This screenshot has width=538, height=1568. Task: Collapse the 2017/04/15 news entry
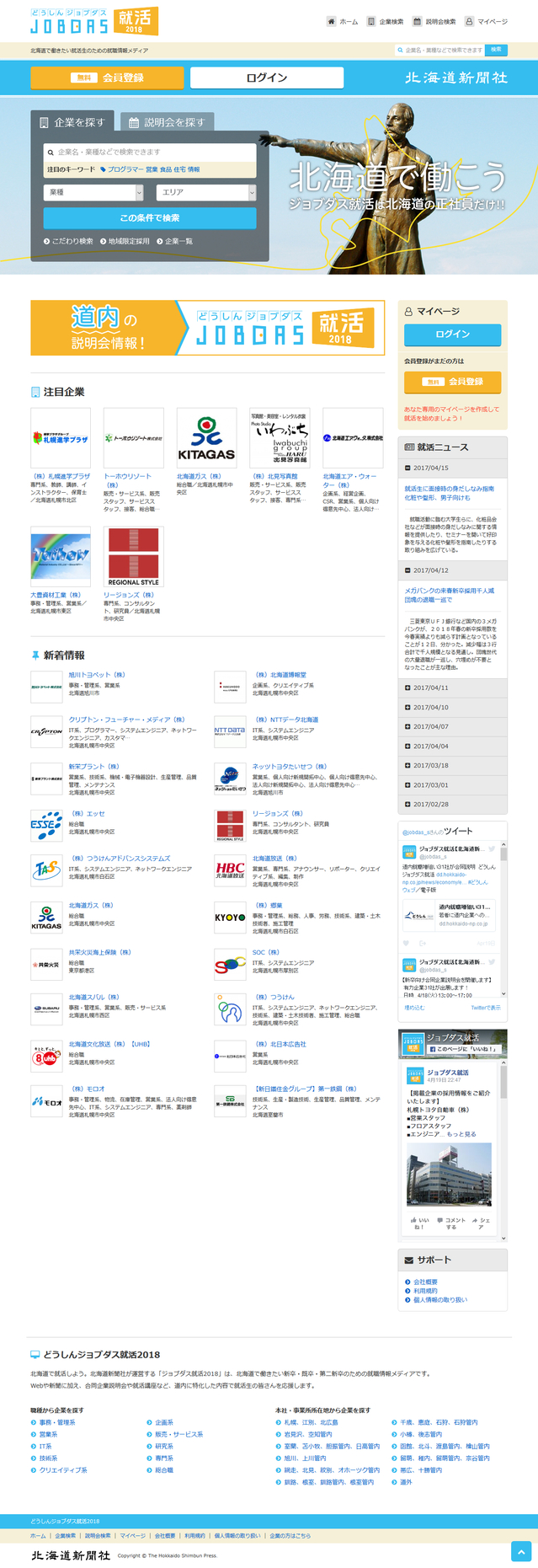tap(453, 468)
